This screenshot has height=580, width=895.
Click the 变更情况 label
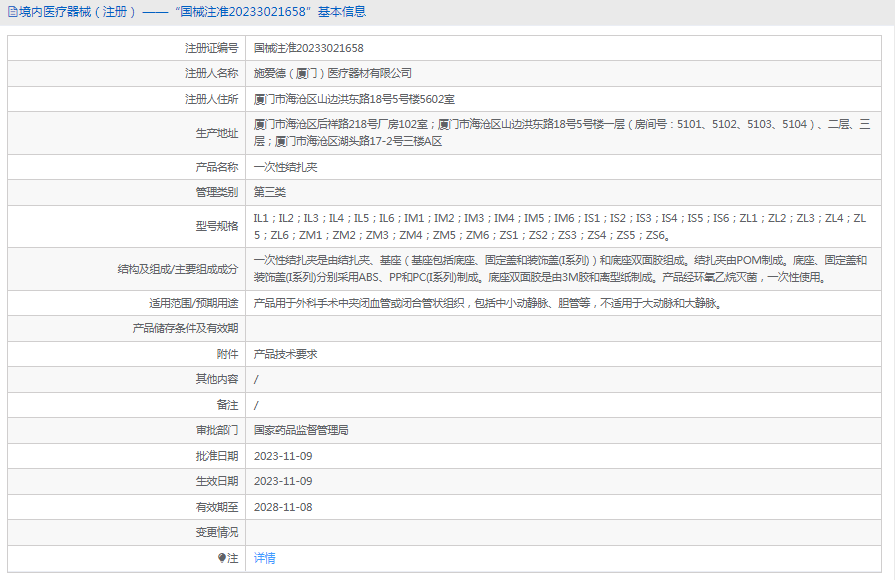click(217, 532)
